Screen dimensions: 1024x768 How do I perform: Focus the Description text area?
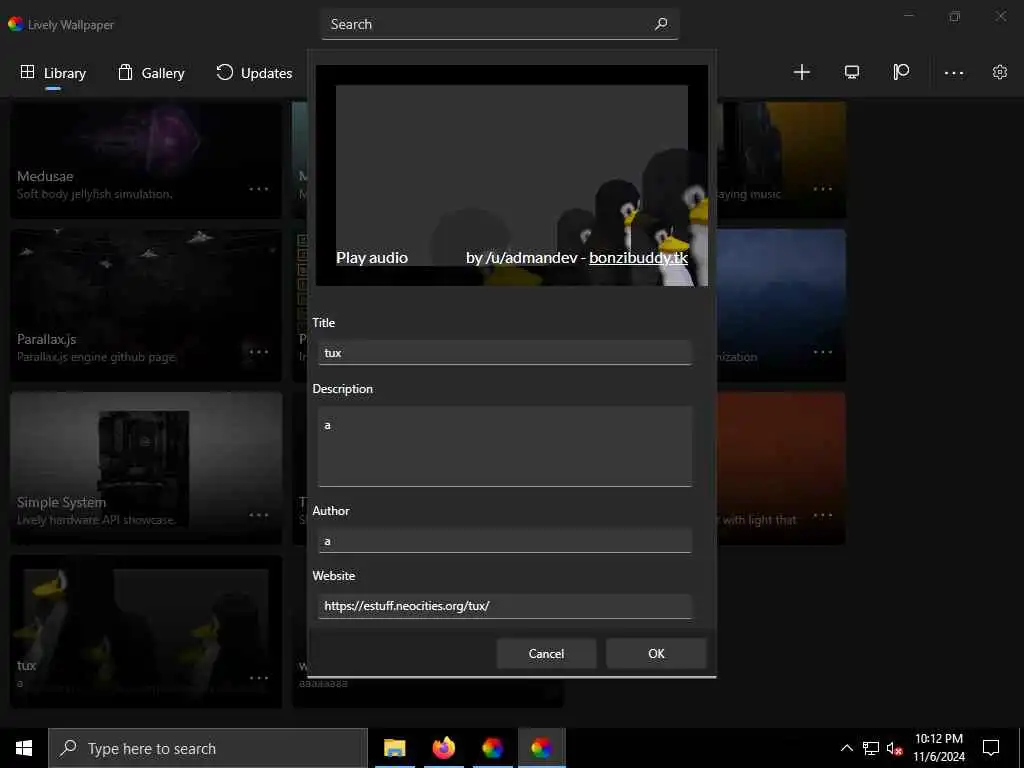pos(504,447)
